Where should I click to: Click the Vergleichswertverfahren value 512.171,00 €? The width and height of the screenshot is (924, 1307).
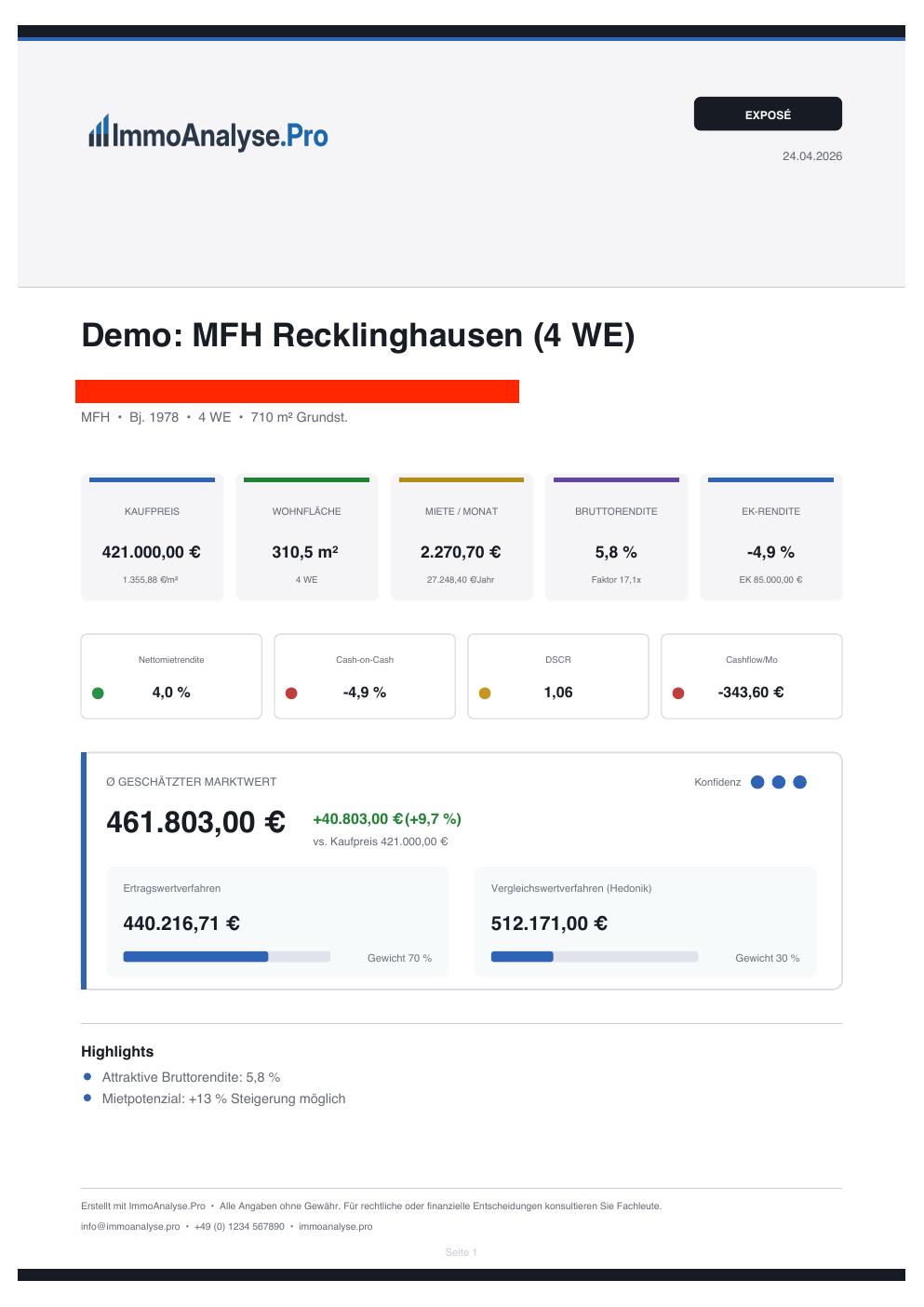549,923
